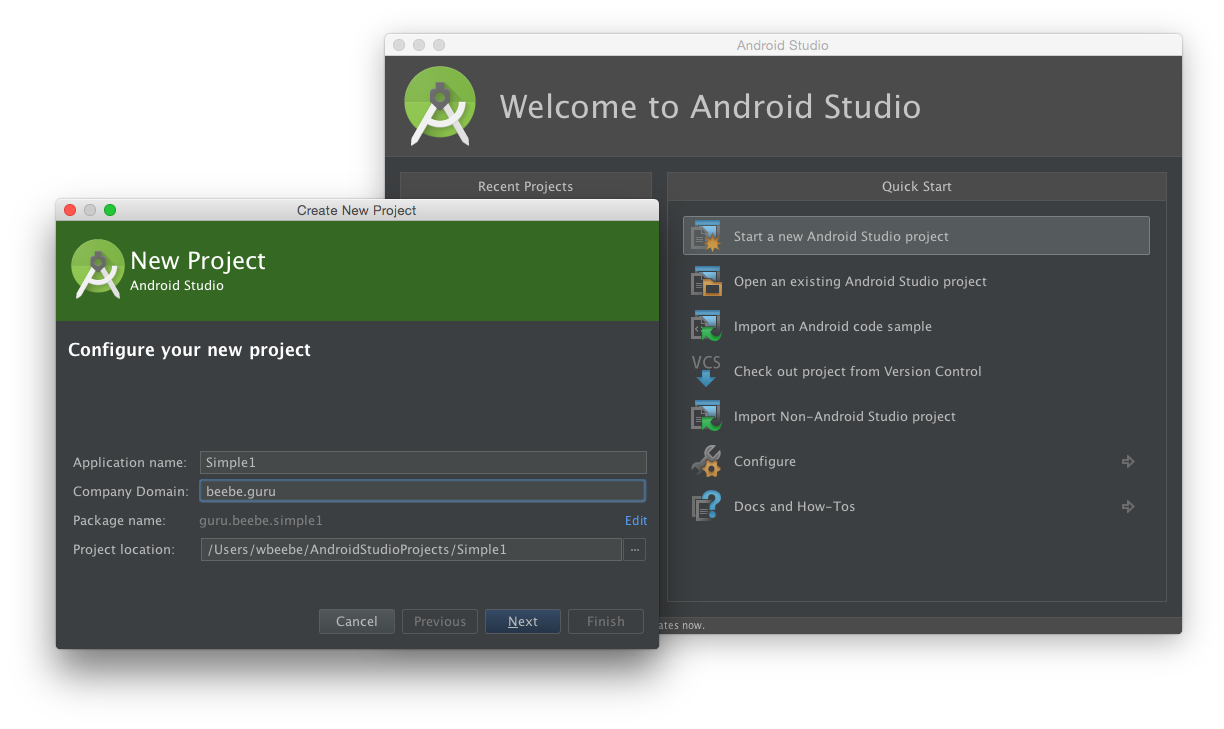1224x729 pixels.
Task: Click the Import an Android code sample icon
Action: click(706, 326)
